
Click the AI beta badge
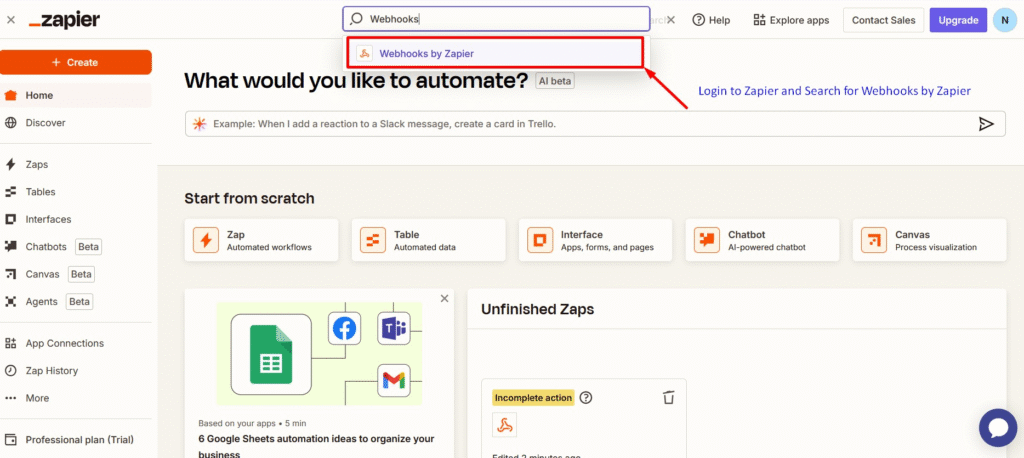pos(555,81)
